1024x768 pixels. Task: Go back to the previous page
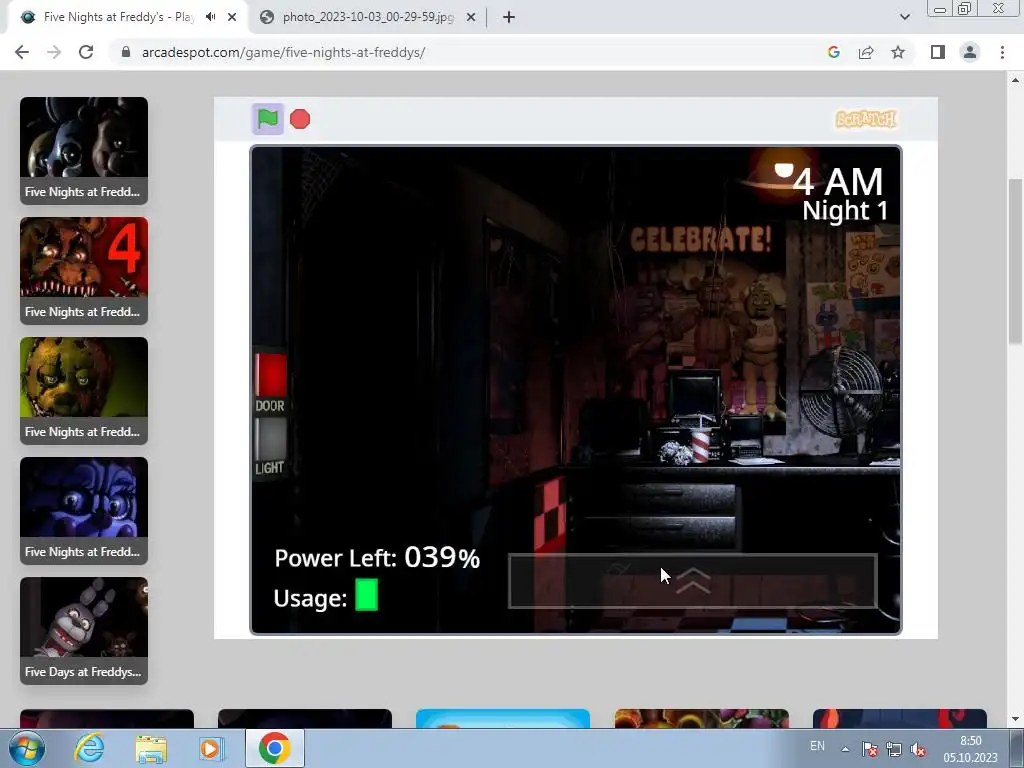22,52
